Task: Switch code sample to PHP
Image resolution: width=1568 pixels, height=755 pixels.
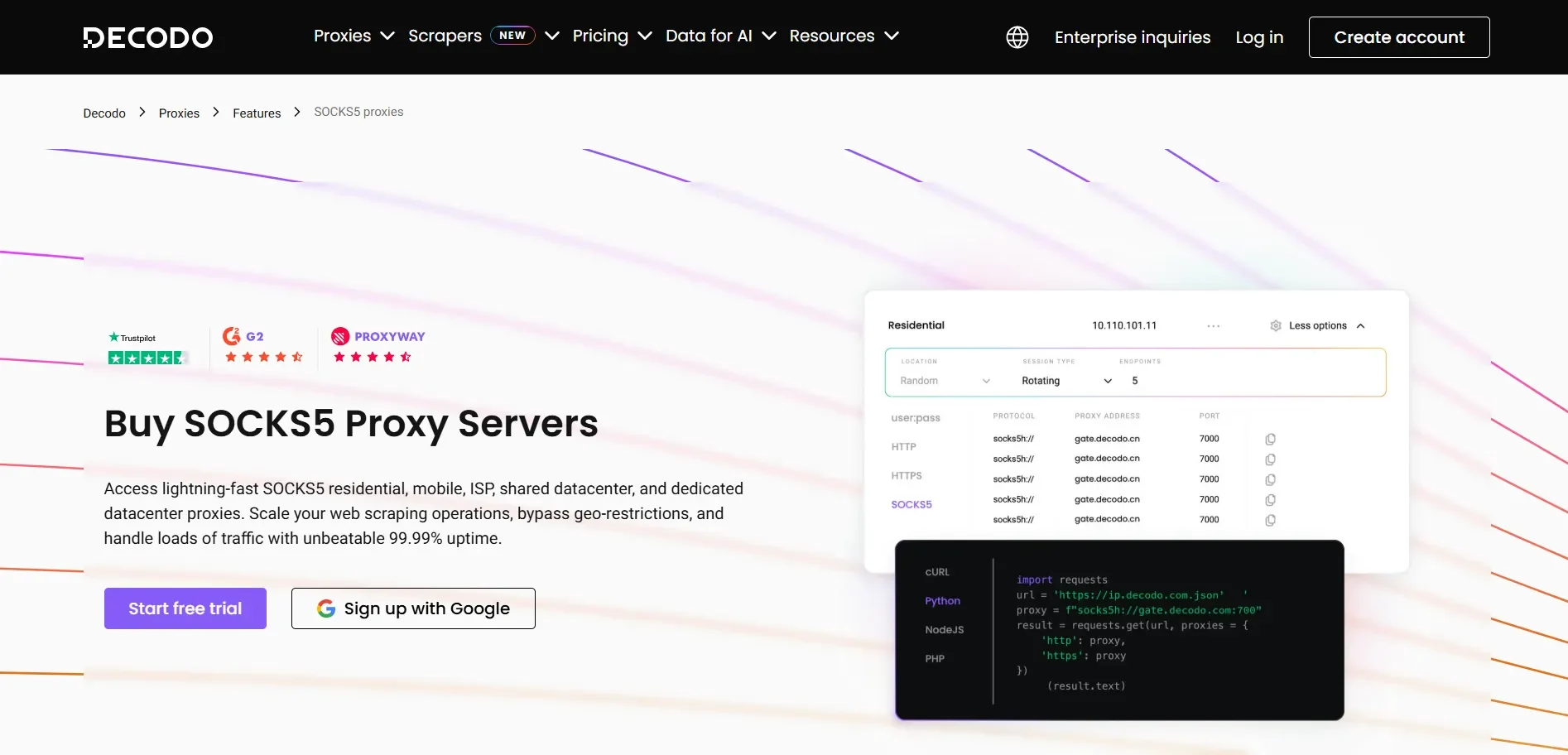Action: pos(935,659)
